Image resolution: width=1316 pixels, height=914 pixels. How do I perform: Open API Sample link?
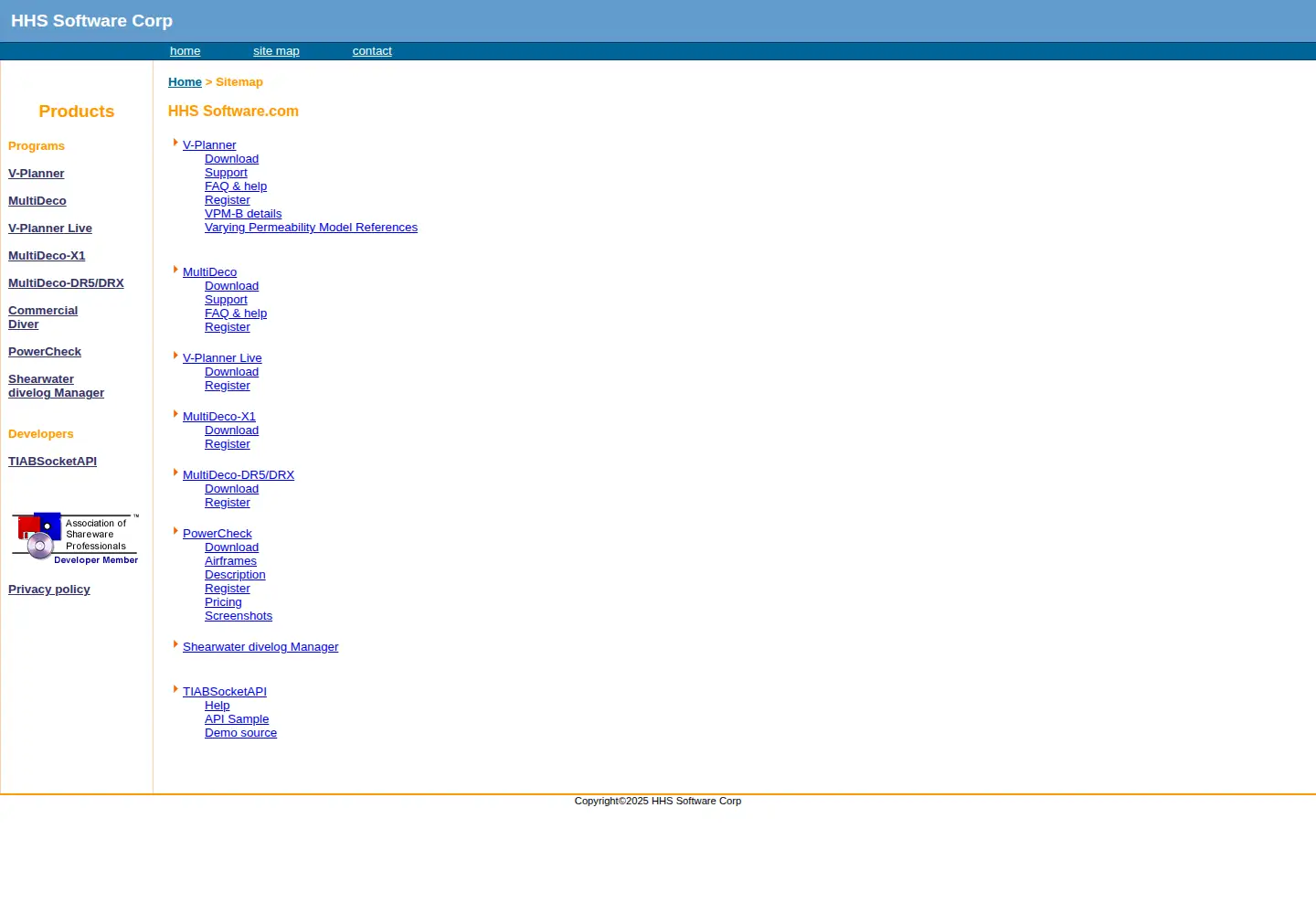(x=237, y=719)
